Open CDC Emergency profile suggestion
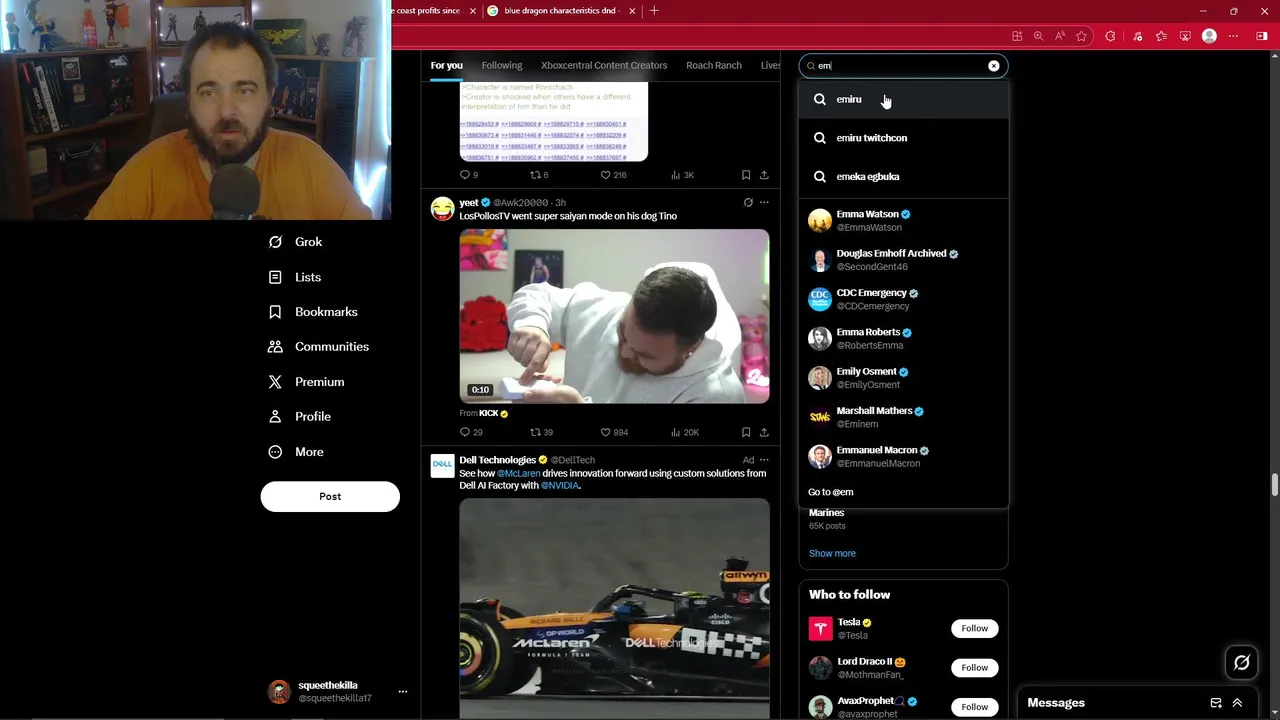The height and width of the screenshot is (720, 1280). click(x=903, y=299)
